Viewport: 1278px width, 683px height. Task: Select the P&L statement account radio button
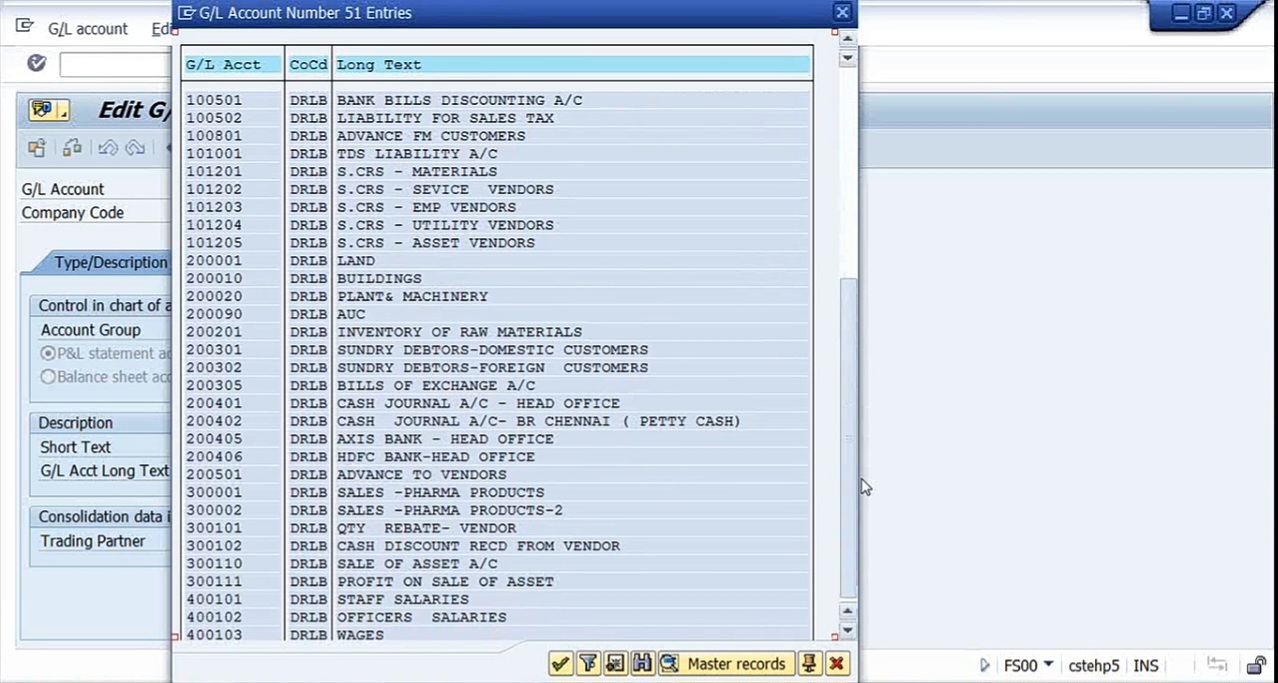click(48, 353)
